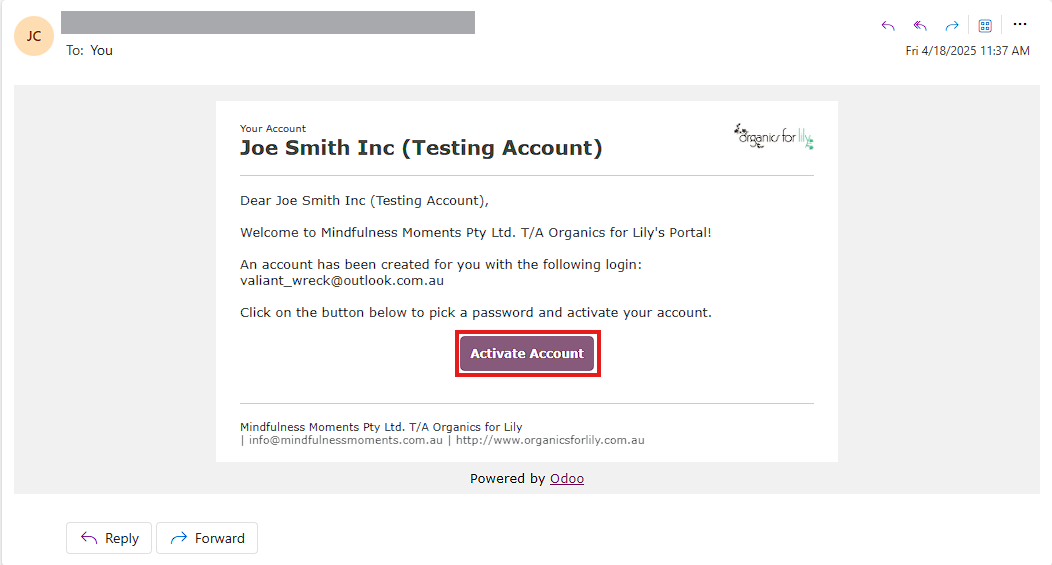Click the Organics for Lily logo

(774, 136)
